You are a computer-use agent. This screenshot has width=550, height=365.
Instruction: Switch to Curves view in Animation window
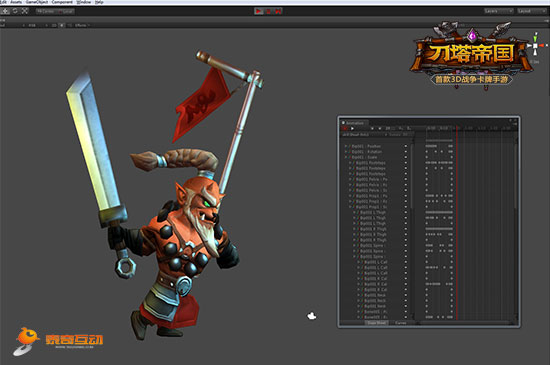401,323
